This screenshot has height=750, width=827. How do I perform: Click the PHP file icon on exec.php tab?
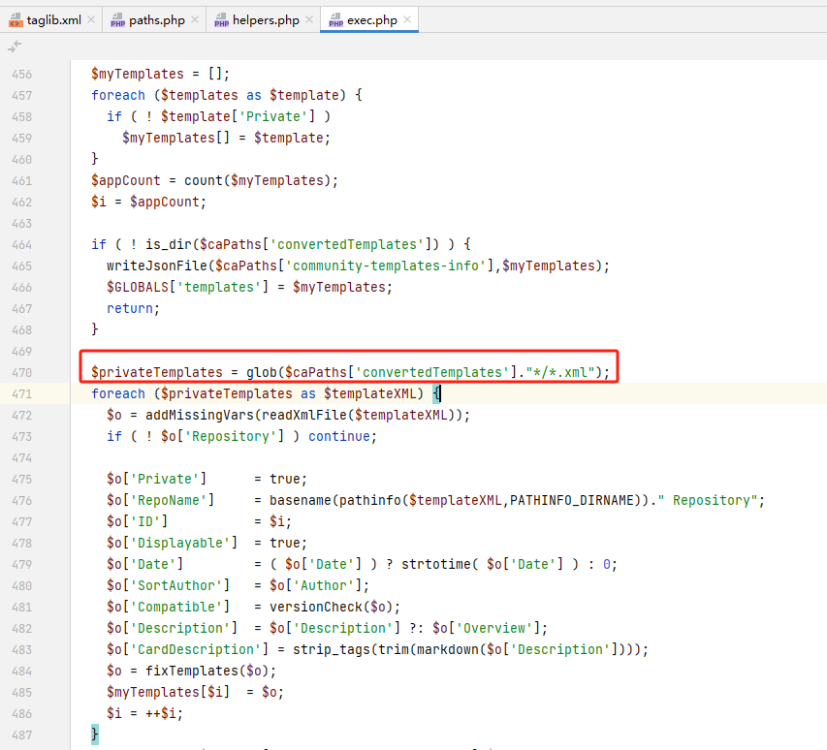click(336, 21)
